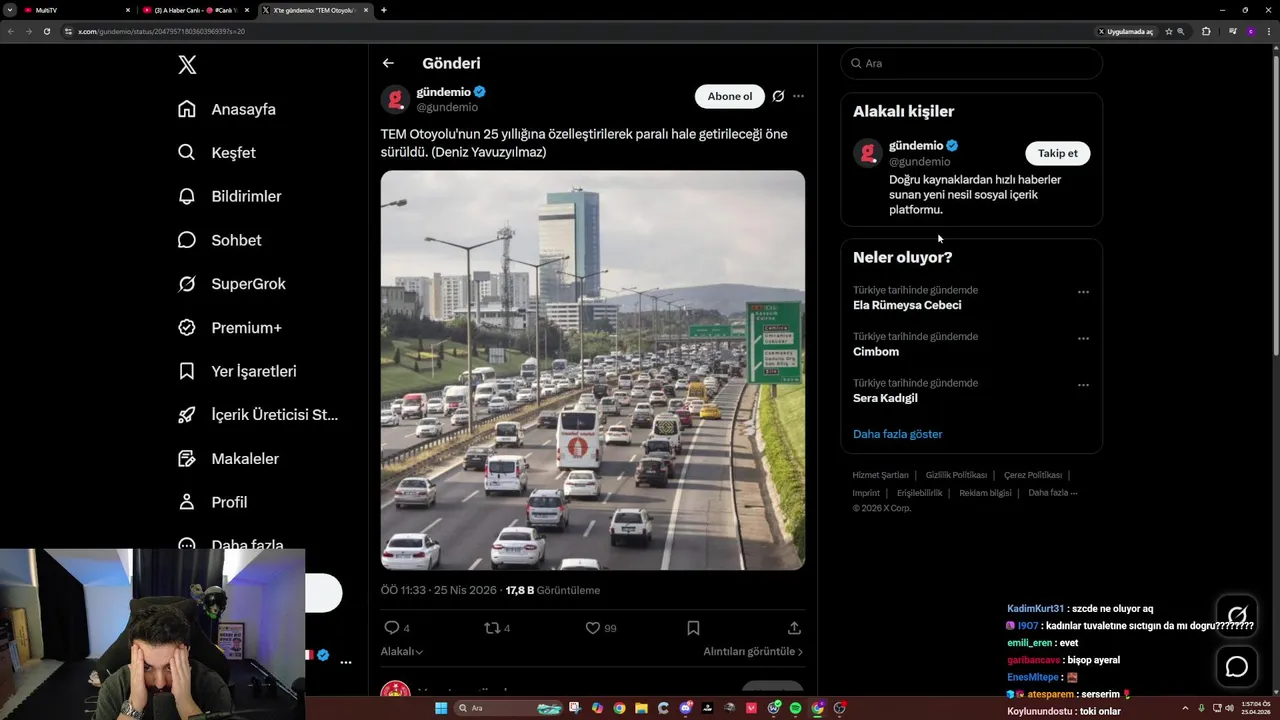Open trend Ela Rümeysa Cebeci
Viewport: 1280px width, 720px height.
click(x=907, y=305)
